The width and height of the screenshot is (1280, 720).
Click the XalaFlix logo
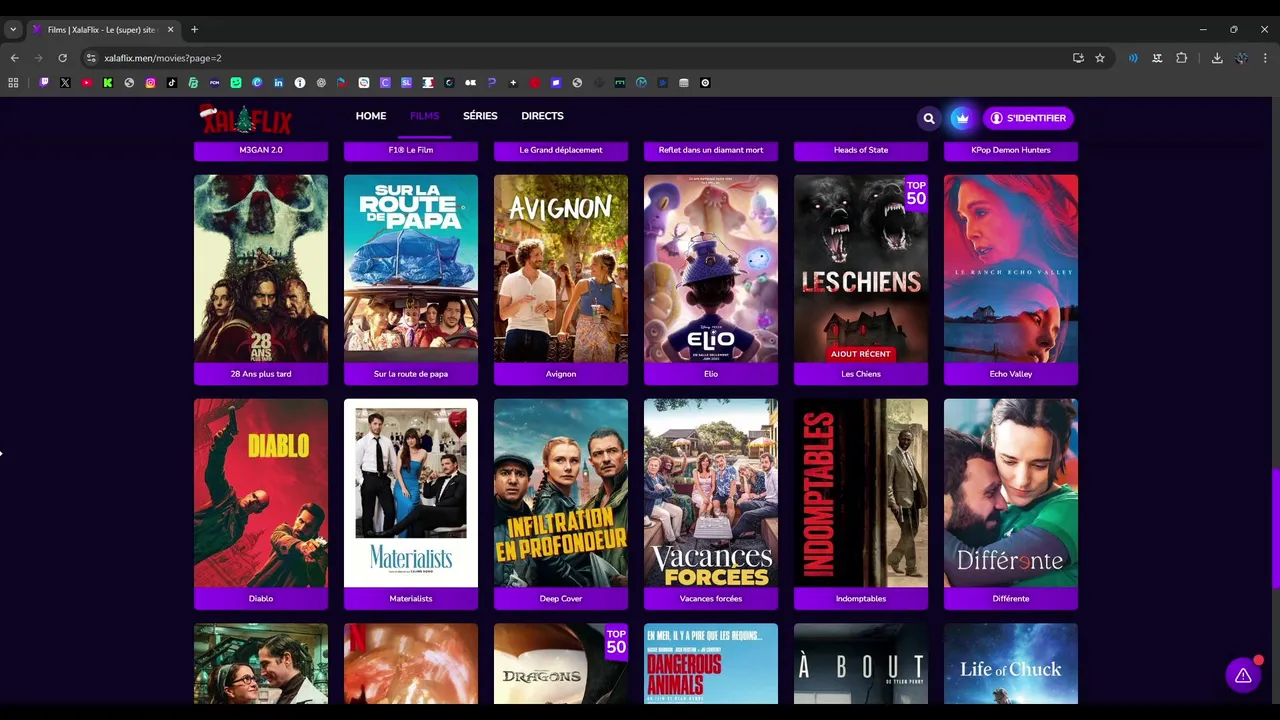pyautogui.click(x=246, y=118)
